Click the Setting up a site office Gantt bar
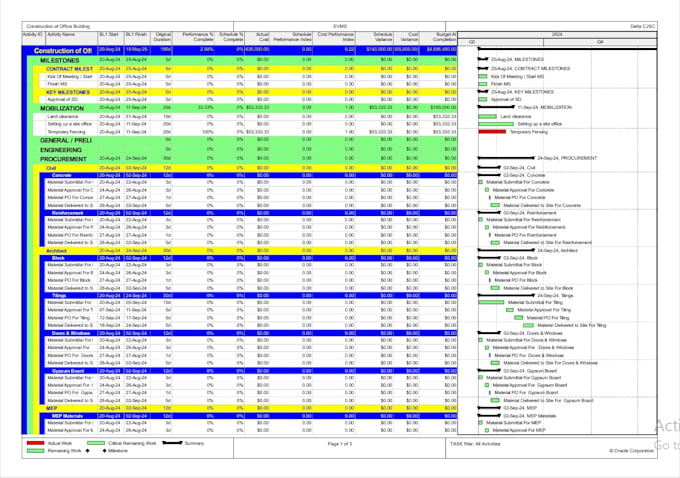The width and height of the screenshot is (680, 478). click(x=496, y=124)
